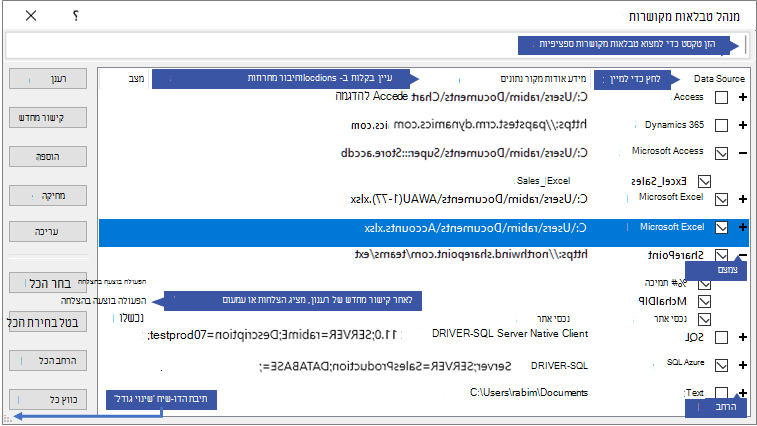Uncheck the נכסי אחר table checkbox
This screenshot has height=426, width=757.
pyautogui.click(x=704, y=319)
